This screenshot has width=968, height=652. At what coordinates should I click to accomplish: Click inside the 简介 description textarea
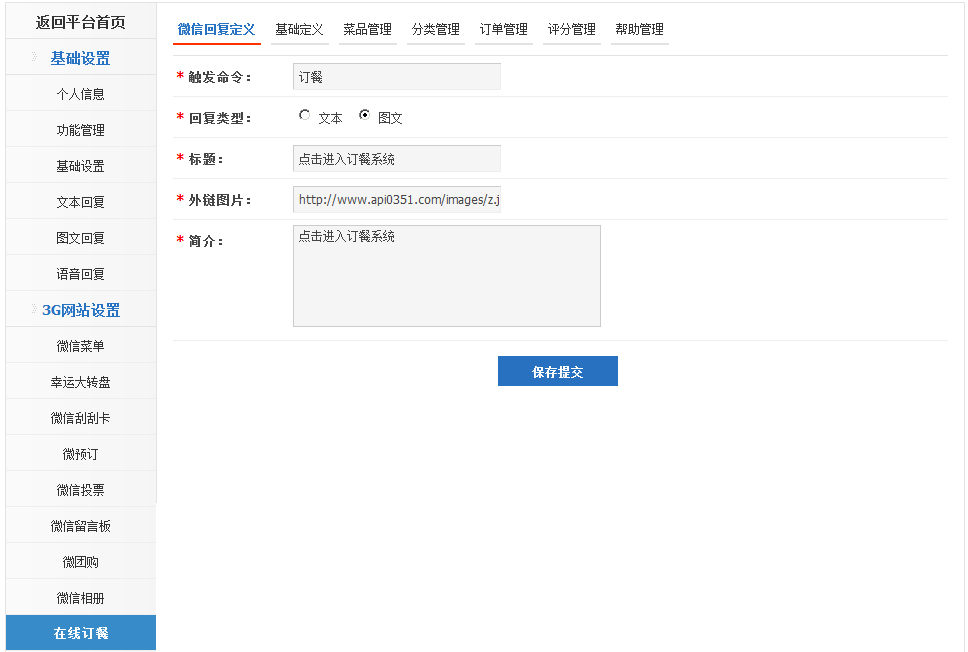pyautogui.click(x=446, y=275)
